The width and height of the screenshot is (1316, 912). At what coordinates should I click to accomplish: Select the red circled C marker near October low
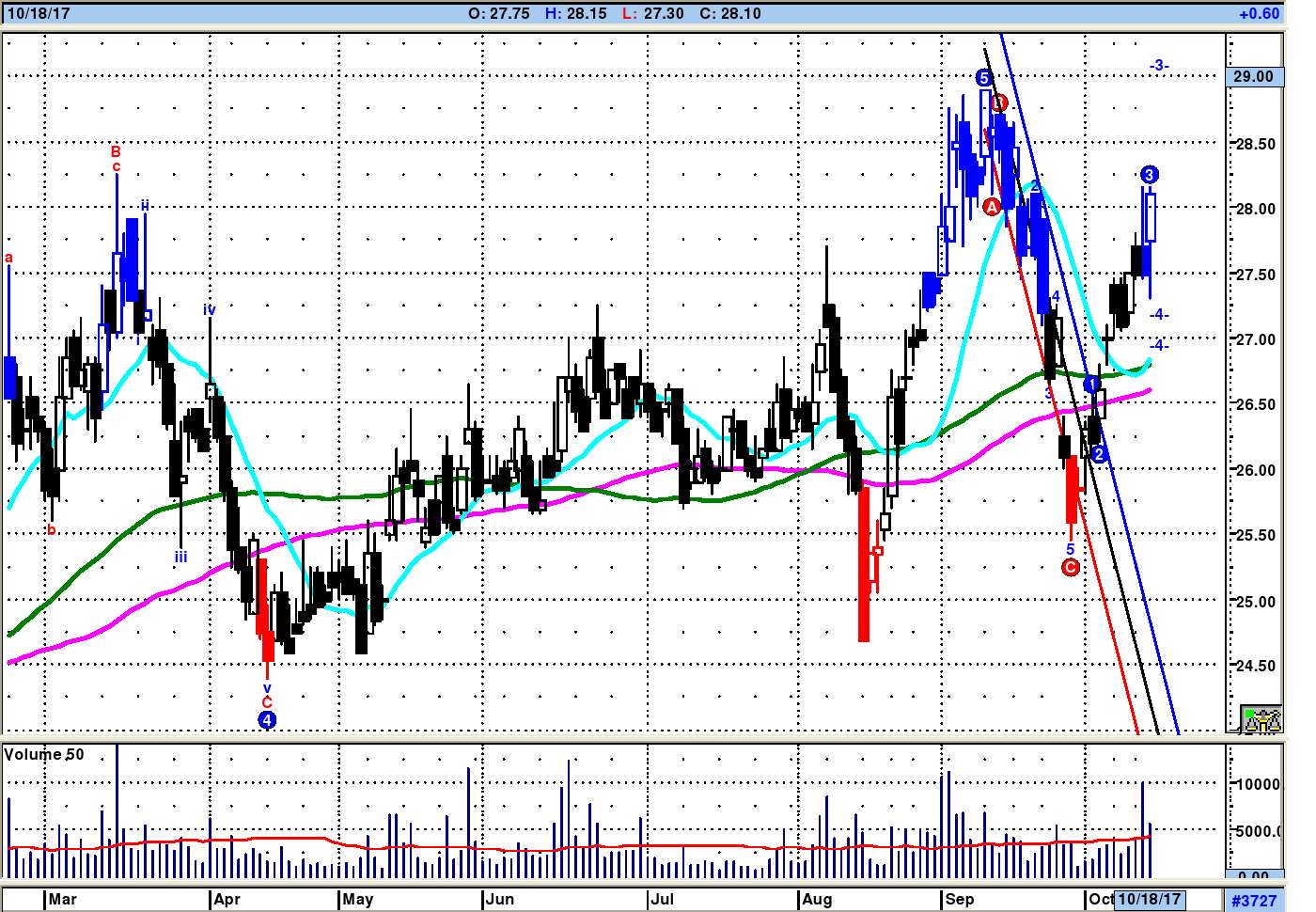(x=1070, y=567)
